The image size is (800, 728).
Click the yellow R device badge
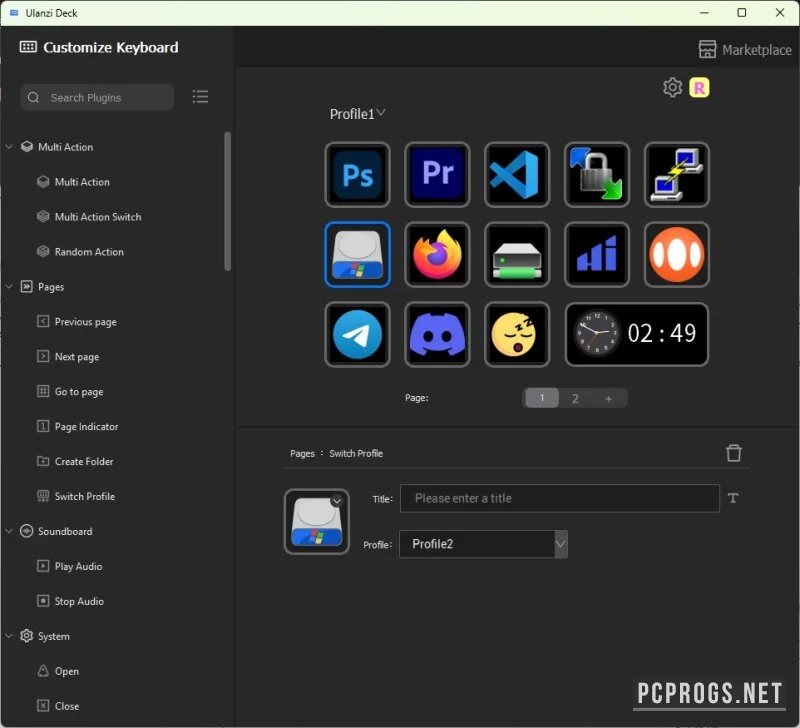(x=699, y=88)
